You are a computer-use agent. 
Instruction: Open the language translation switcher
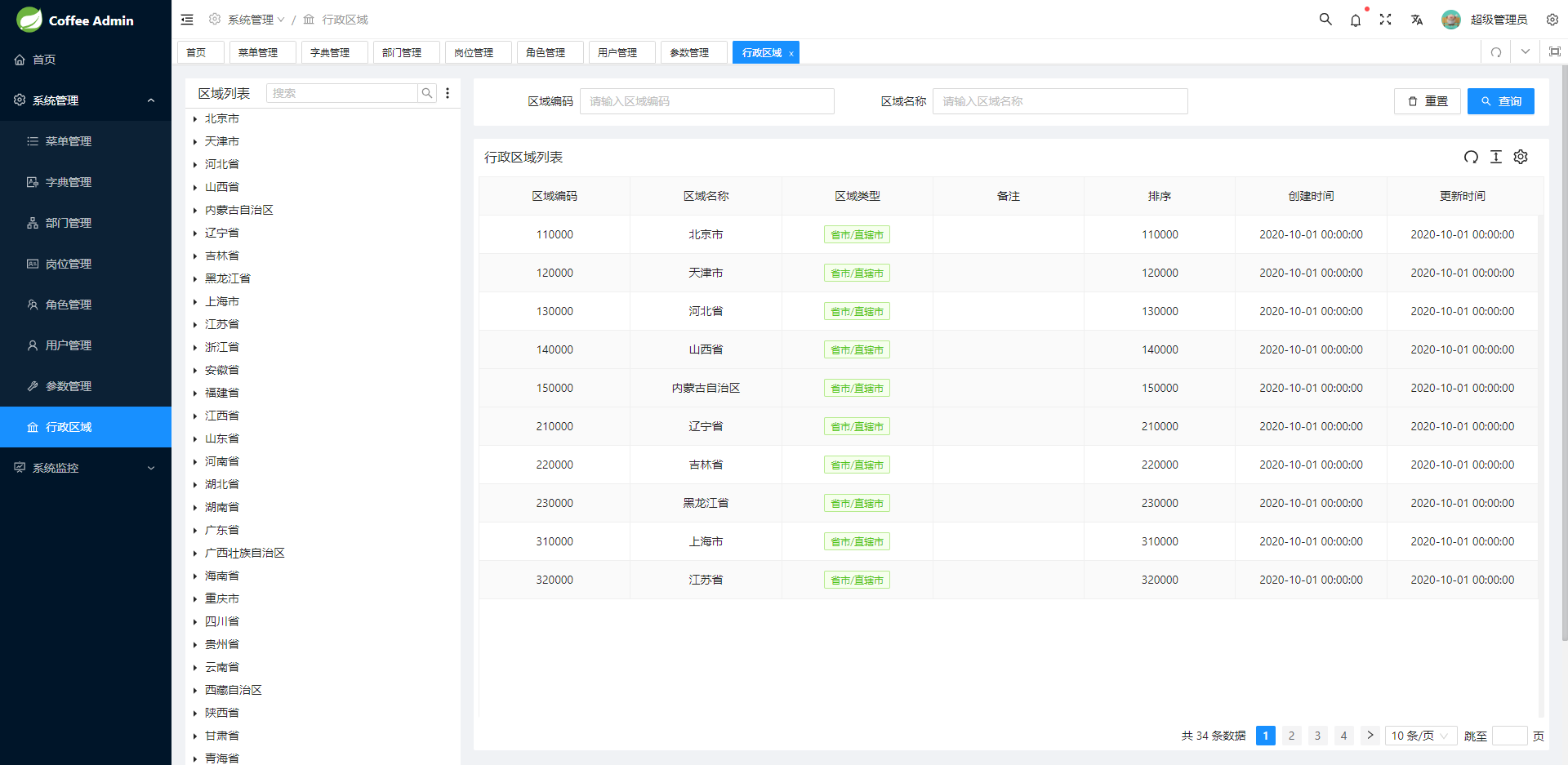coord(1417,20)
